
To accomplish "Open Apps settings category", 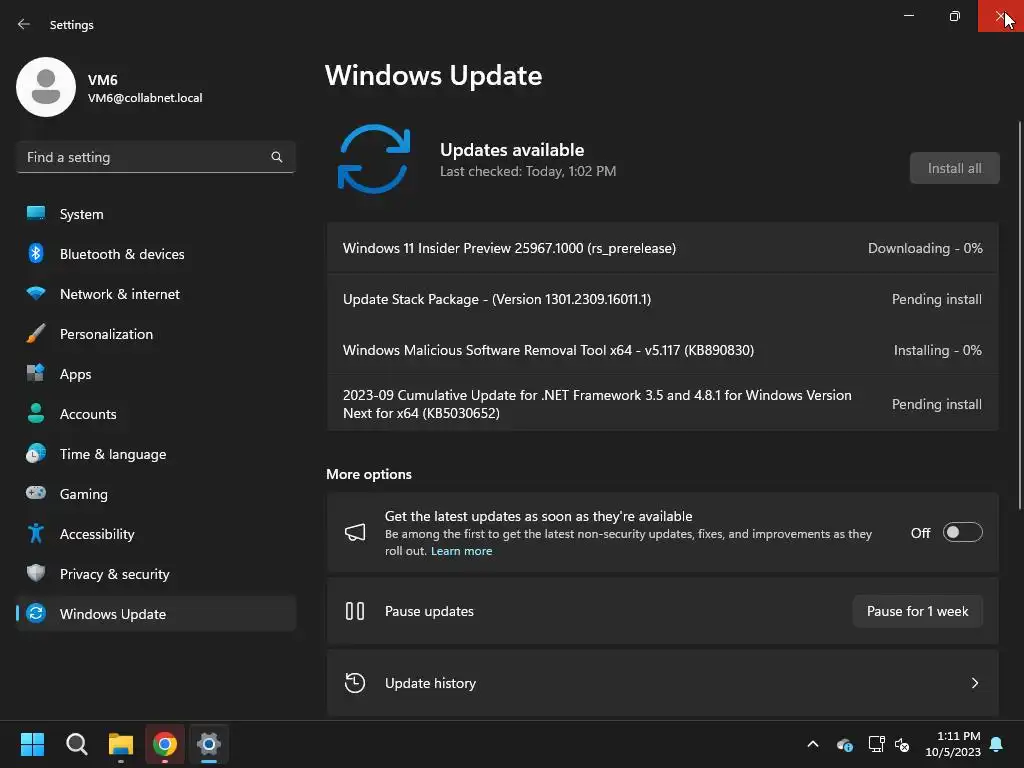I will click(156, 374).
